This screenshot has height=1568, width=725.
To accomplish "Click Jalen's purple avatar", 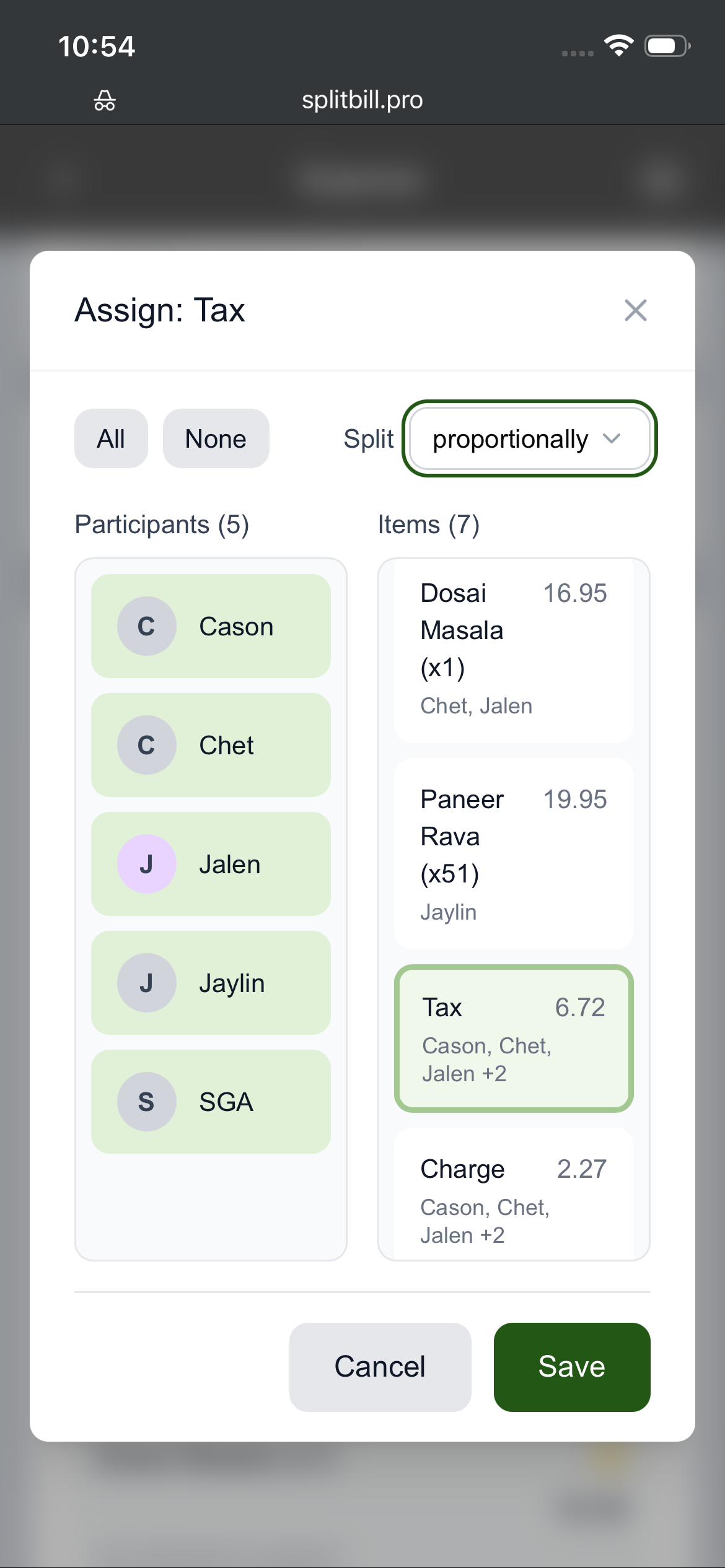I will pyautogui.click(x=146, y=864).
